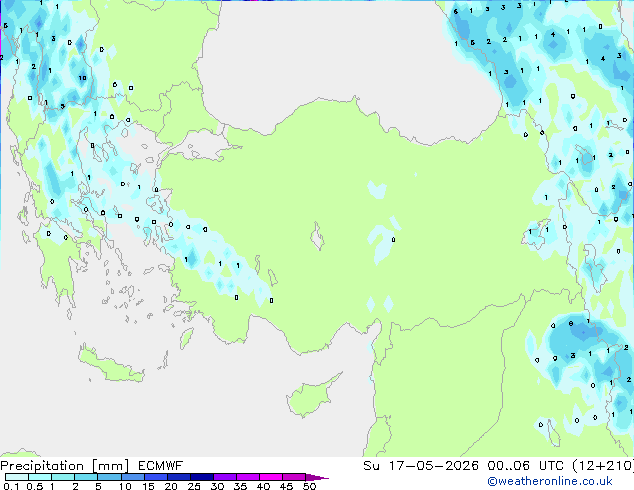
Task: Select the 'Precipitation [mm]' title text
Action: [x=65, y=466]
